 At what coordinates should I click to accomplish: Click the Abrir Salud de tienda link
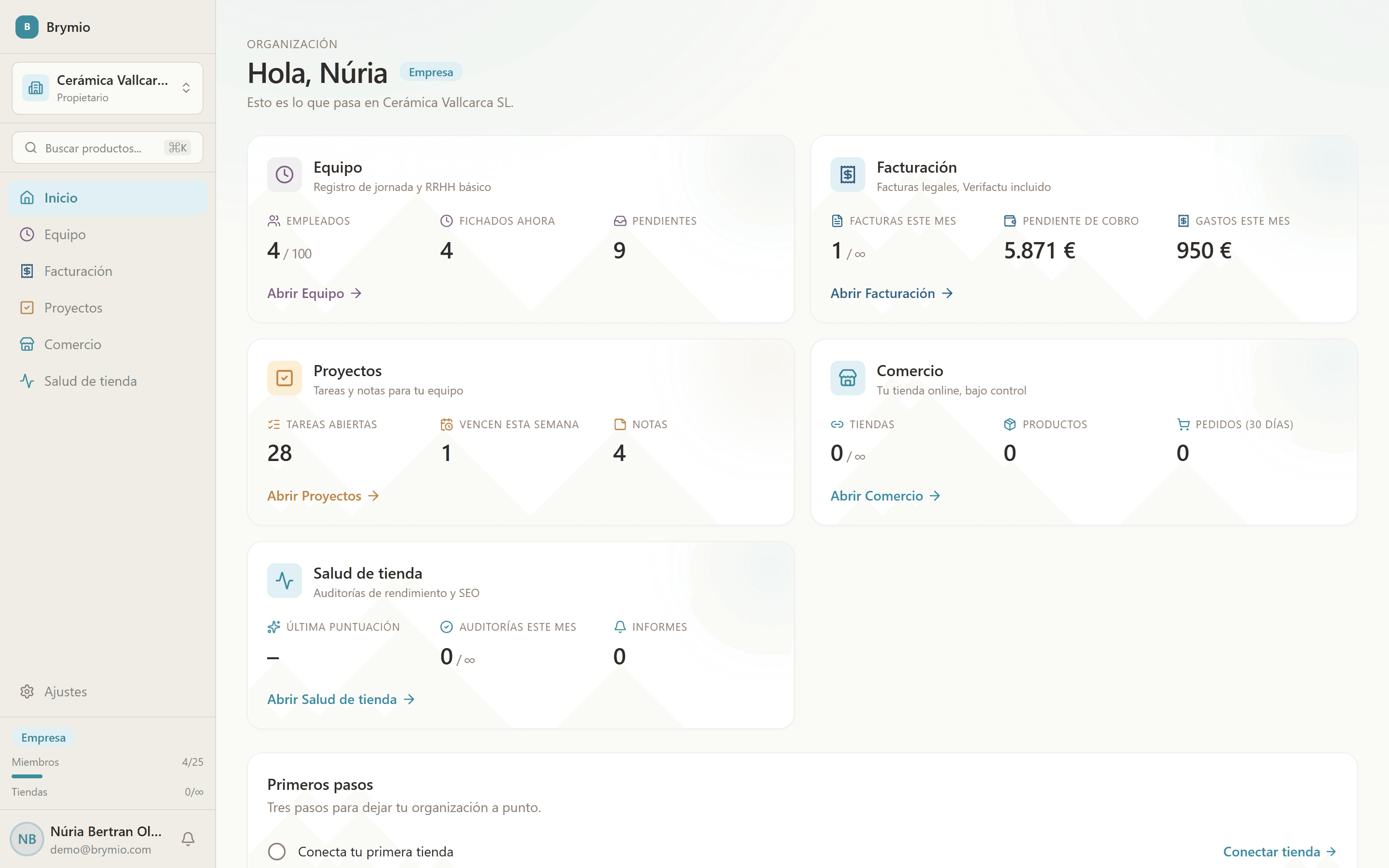point(341,699)
